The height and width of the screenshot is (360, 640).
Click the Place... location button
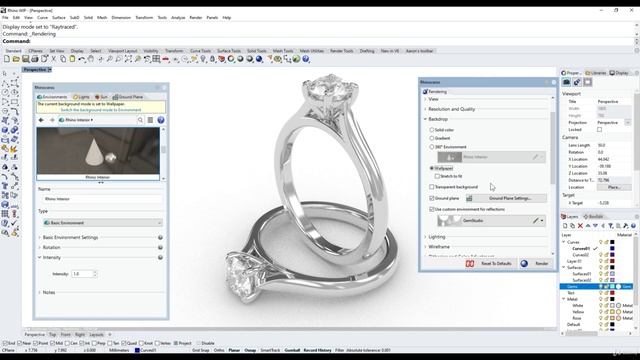pos(614,187)
